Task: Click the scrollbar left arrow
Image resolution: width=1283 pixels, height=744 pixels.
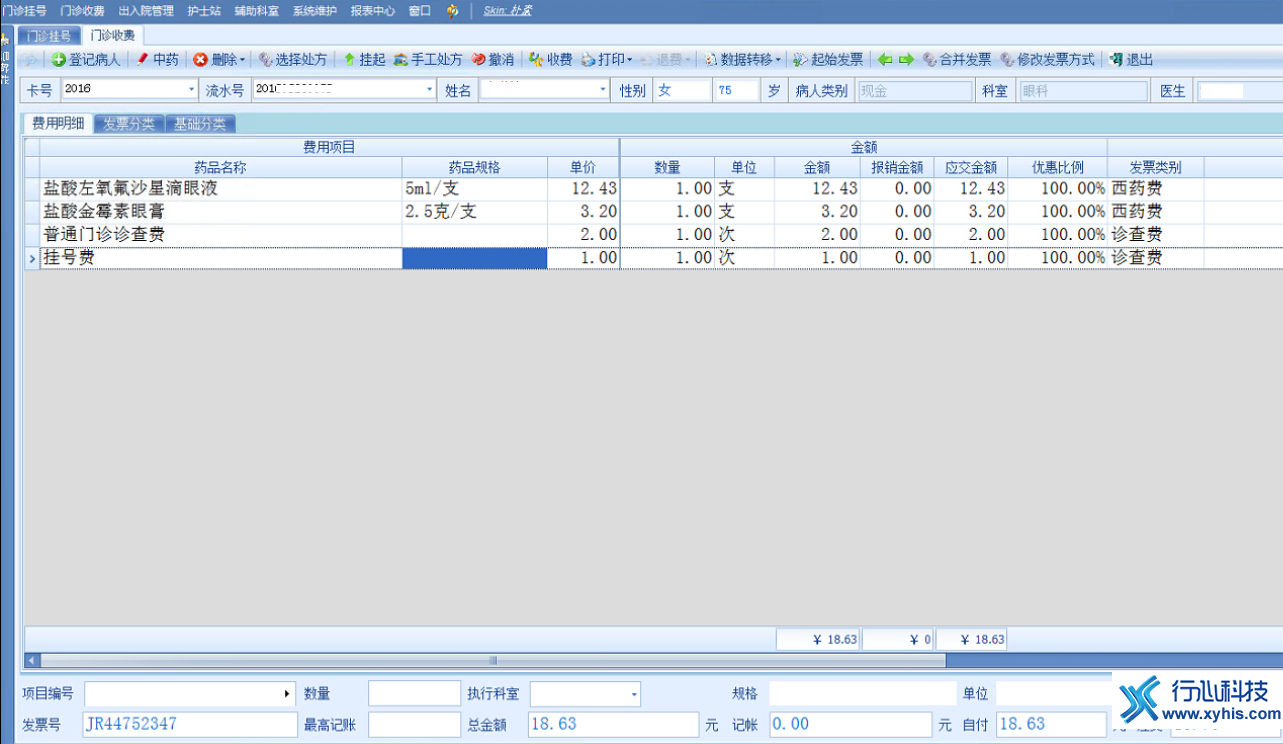Action: pyautogui.click(x=32, y=660)
